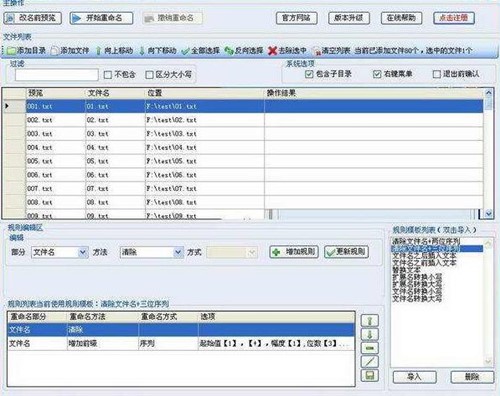Image resolution: width=500 pixels, height=396 pixels.
Task: Uncheck the 右键菜单 checkbox
Action: [x=377, y=74]
